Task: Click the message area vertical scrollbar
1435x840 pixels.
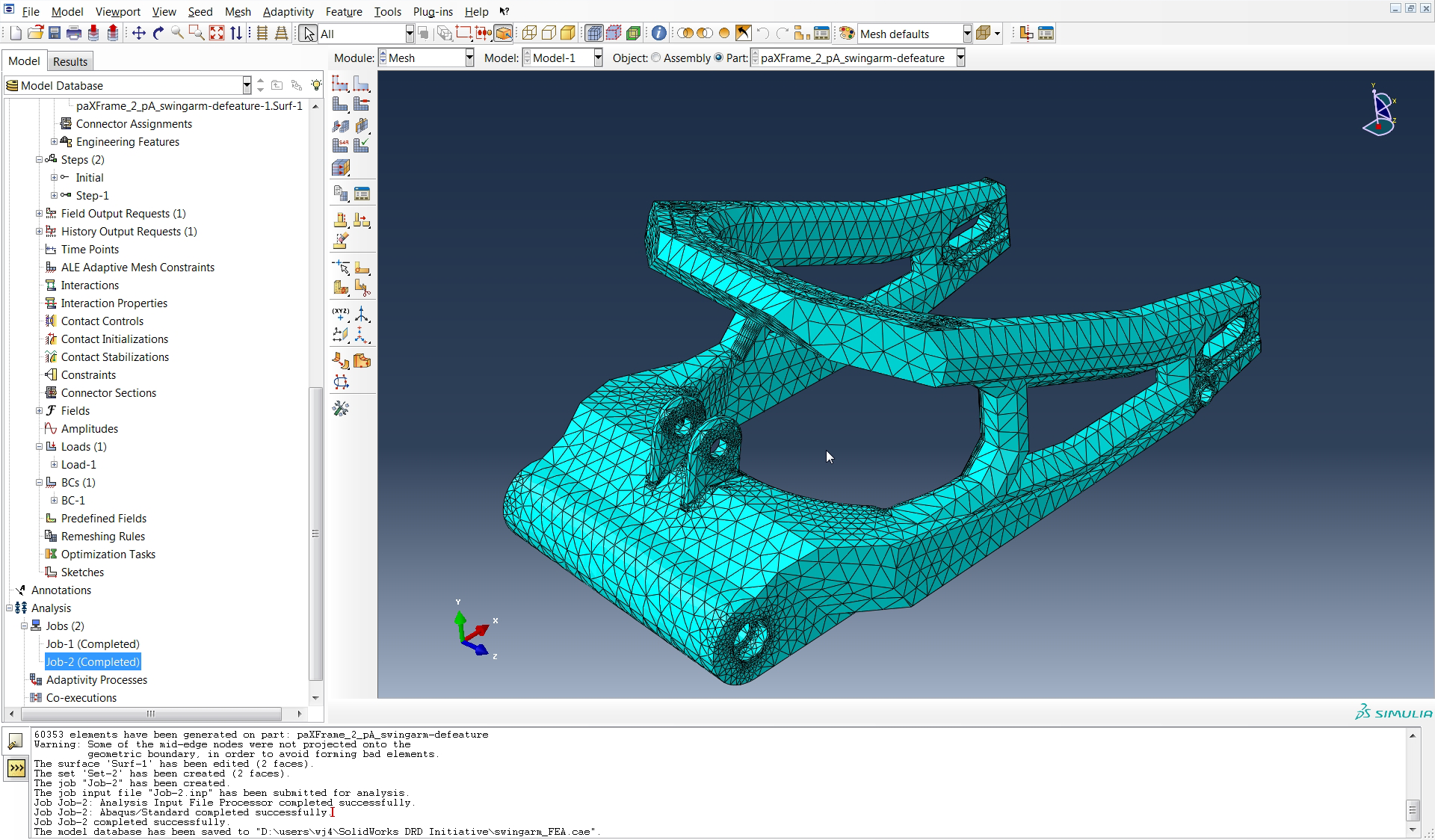Action: click(x=1413, y=810)
